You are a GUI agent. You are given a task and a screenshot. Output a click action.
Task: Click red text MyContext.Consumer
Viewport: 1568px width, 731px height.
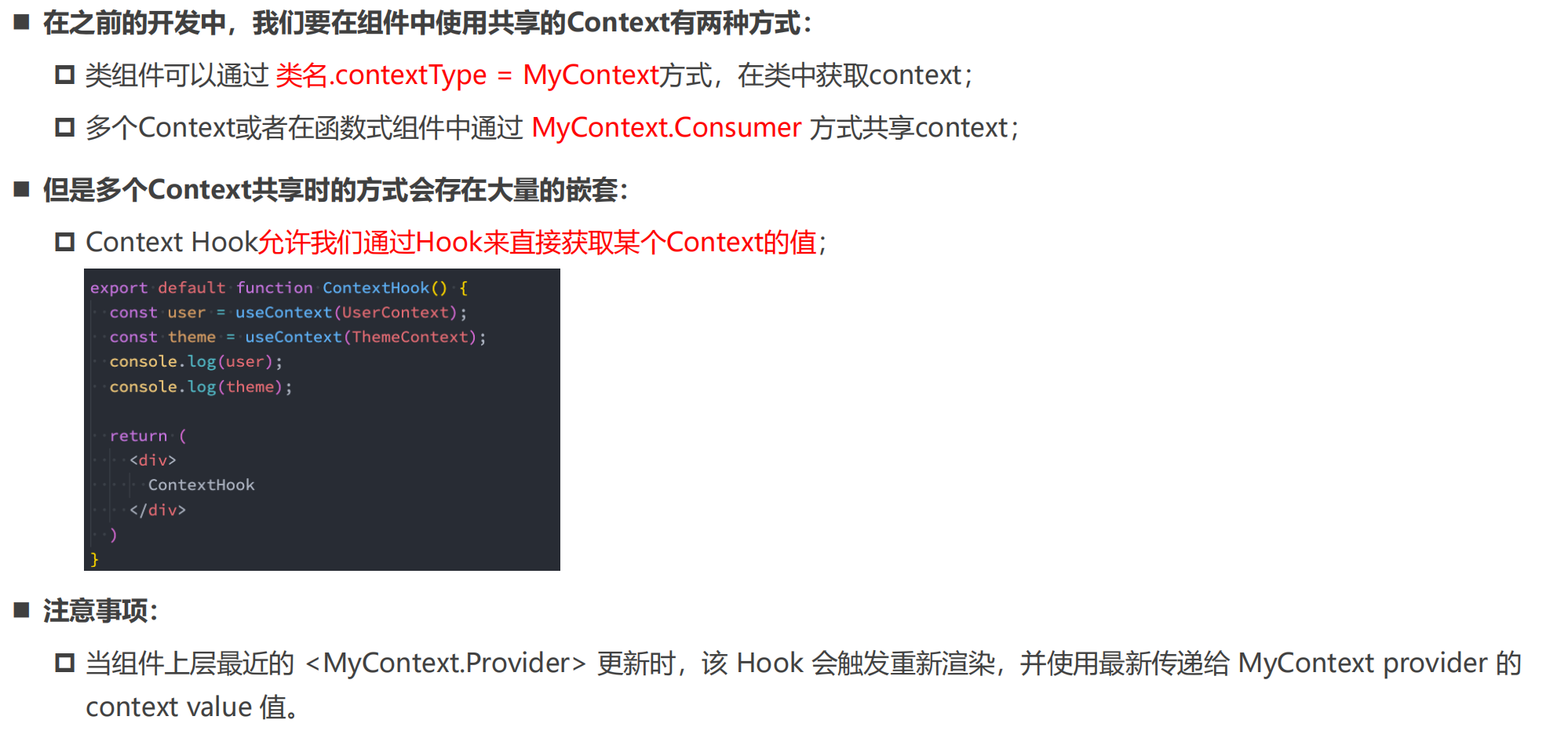point(666,127)
